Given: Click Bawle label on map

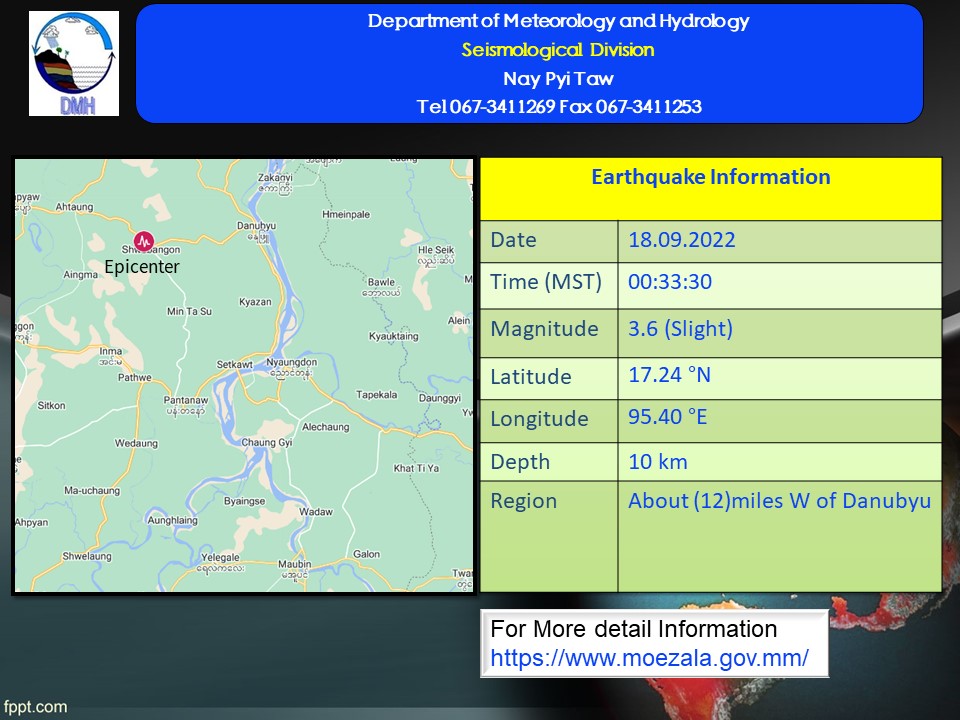Looking at the screenshot, I should tap(381, 282).
